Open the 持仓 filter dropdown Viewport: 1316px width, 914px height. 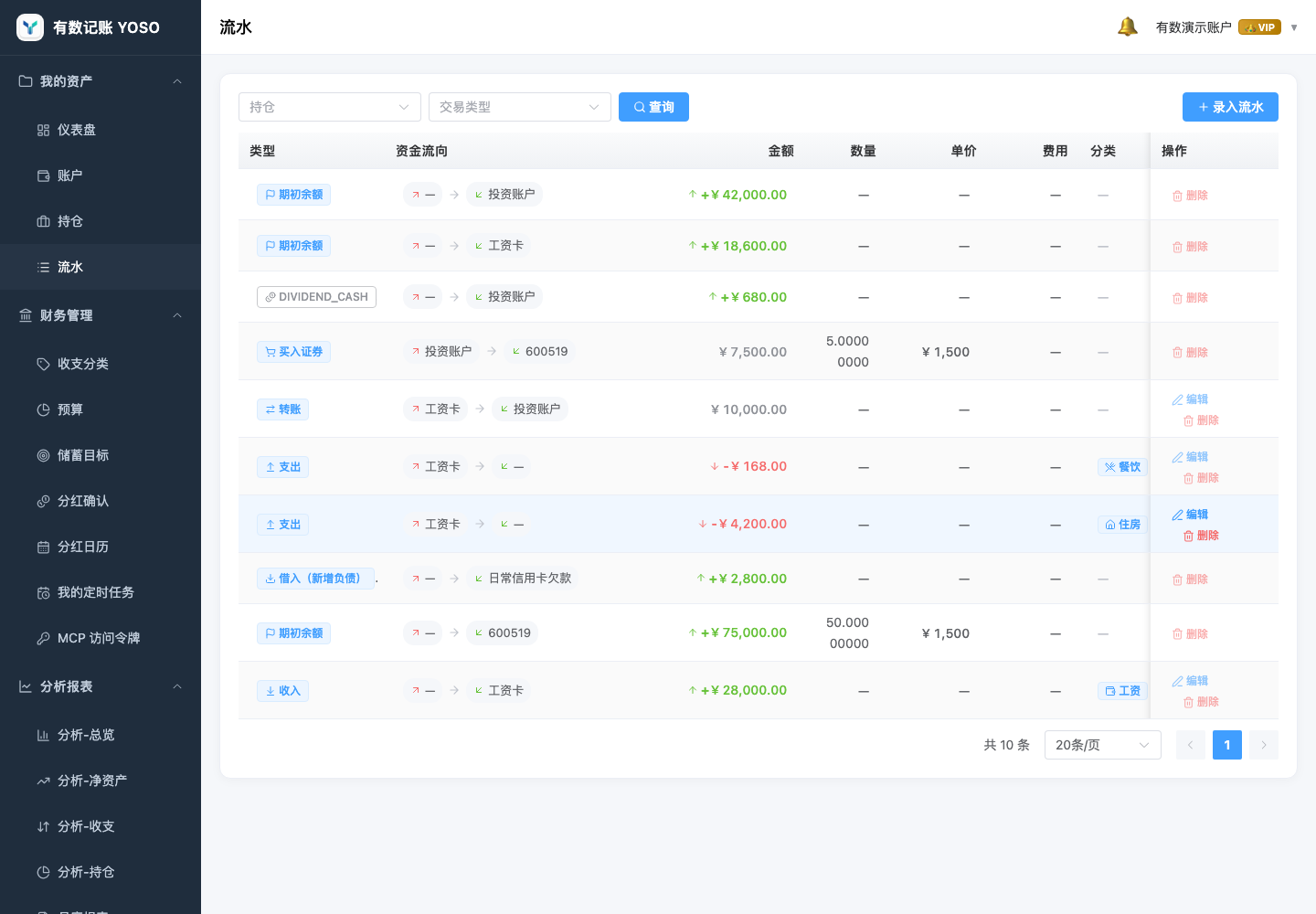pyautogui.click(x=330, y=107)
